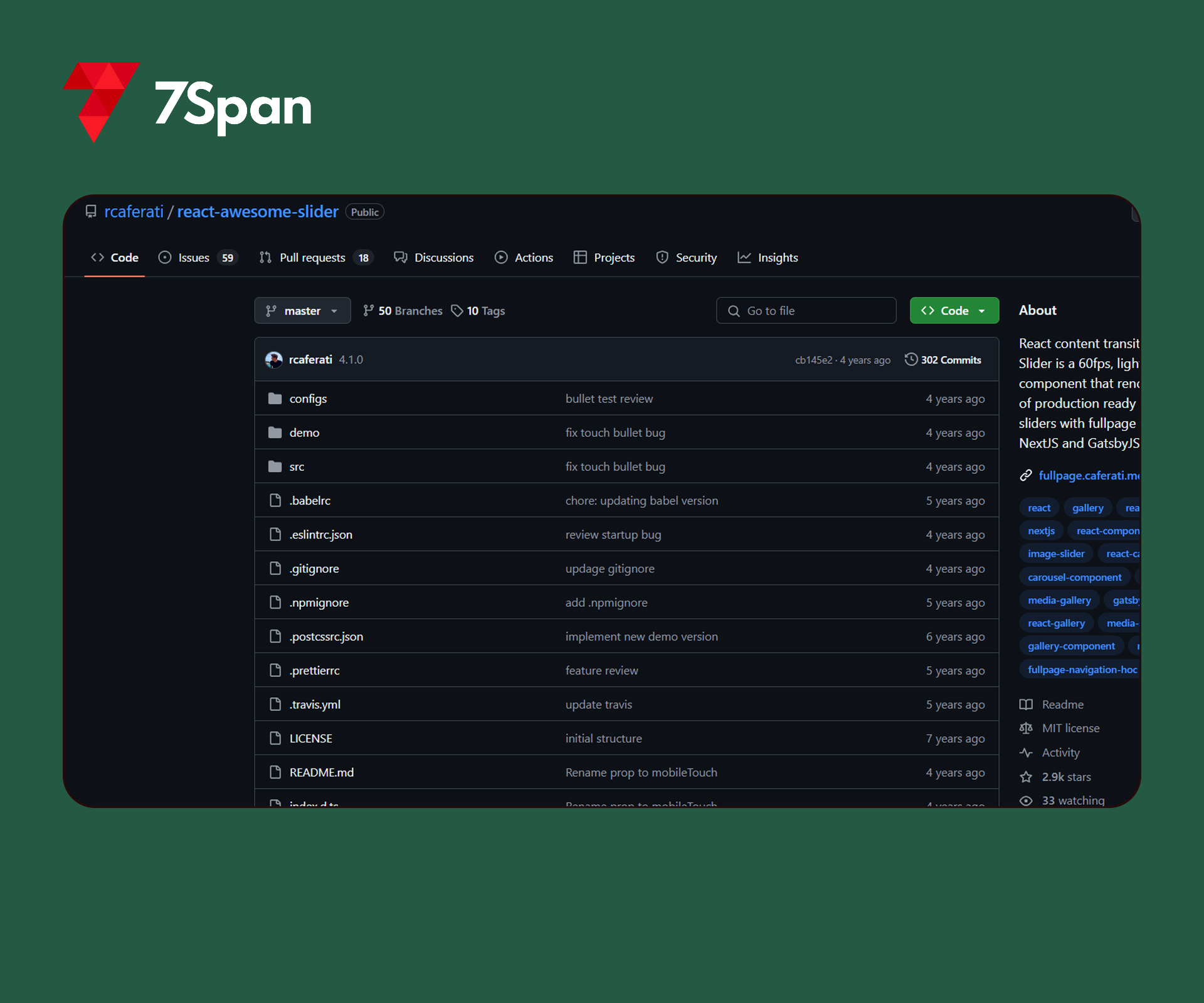The height and width of the screenshot is (1003, 1204).
Task: Click the .prettierrc file icon
Action: coord(275,670)
